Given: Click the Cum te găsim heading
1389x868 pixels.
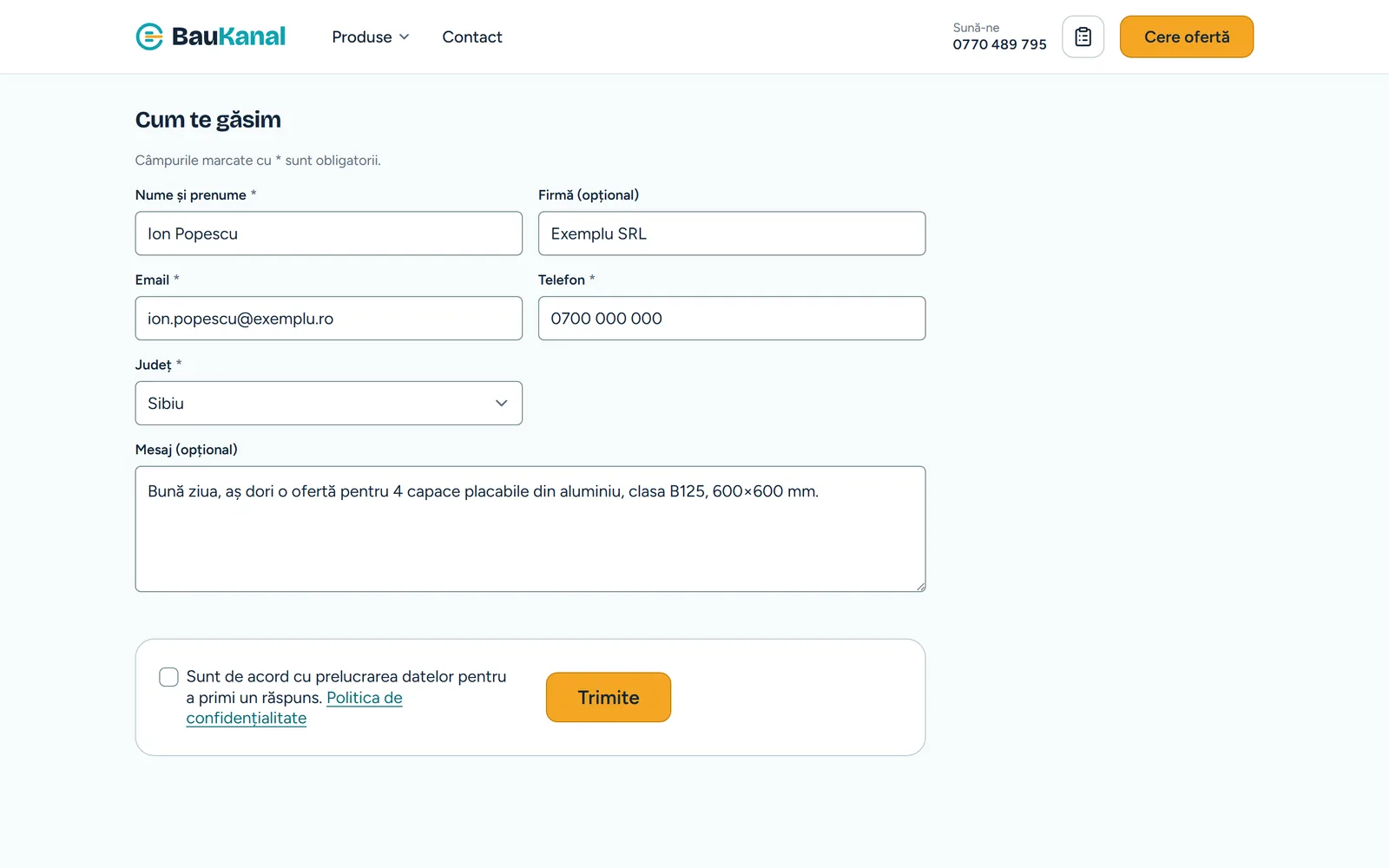Looking at the screenshot, I should [208, 120].
